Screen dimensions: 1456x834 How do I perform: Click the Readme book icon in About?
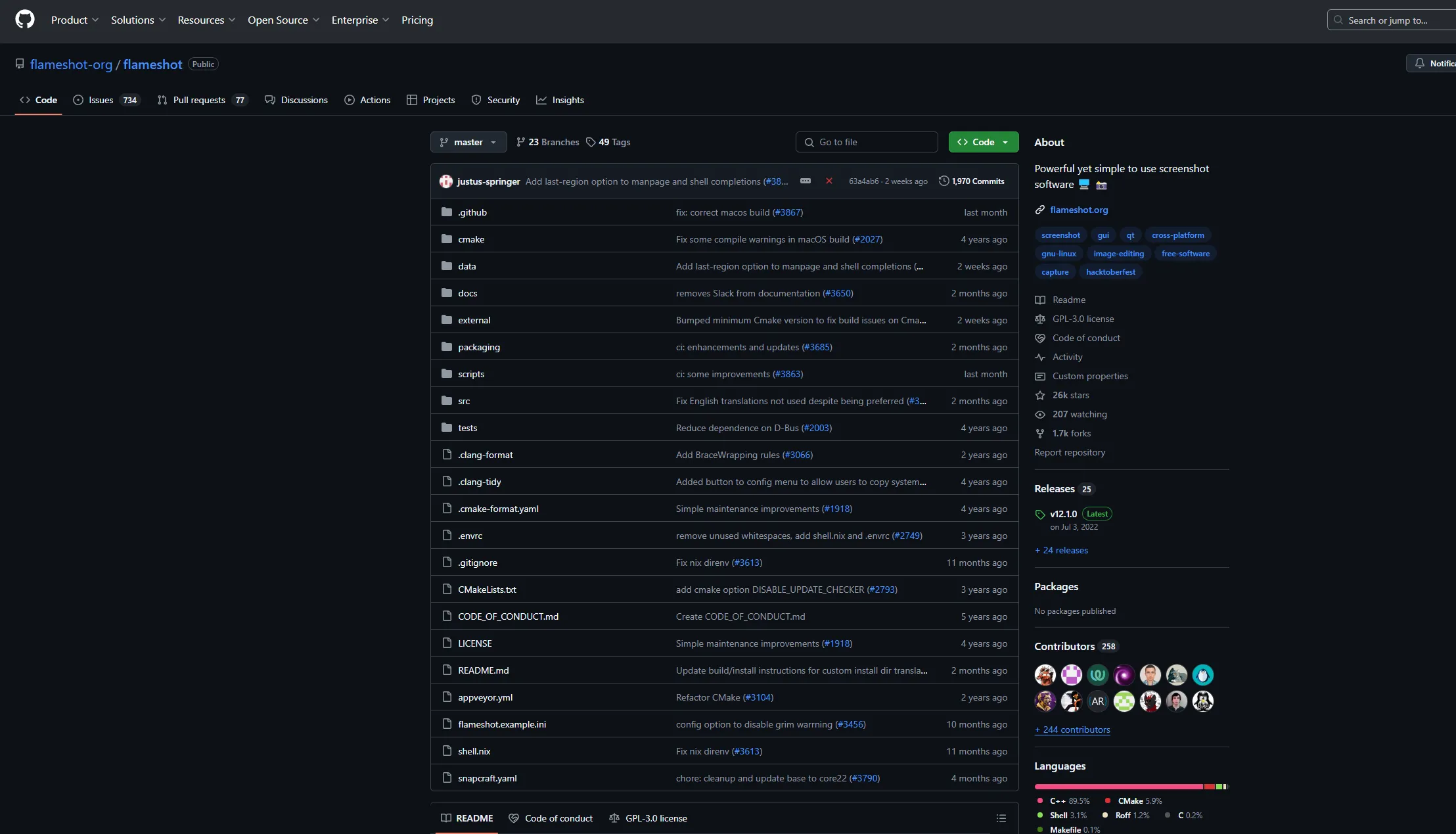(1040, 300)
